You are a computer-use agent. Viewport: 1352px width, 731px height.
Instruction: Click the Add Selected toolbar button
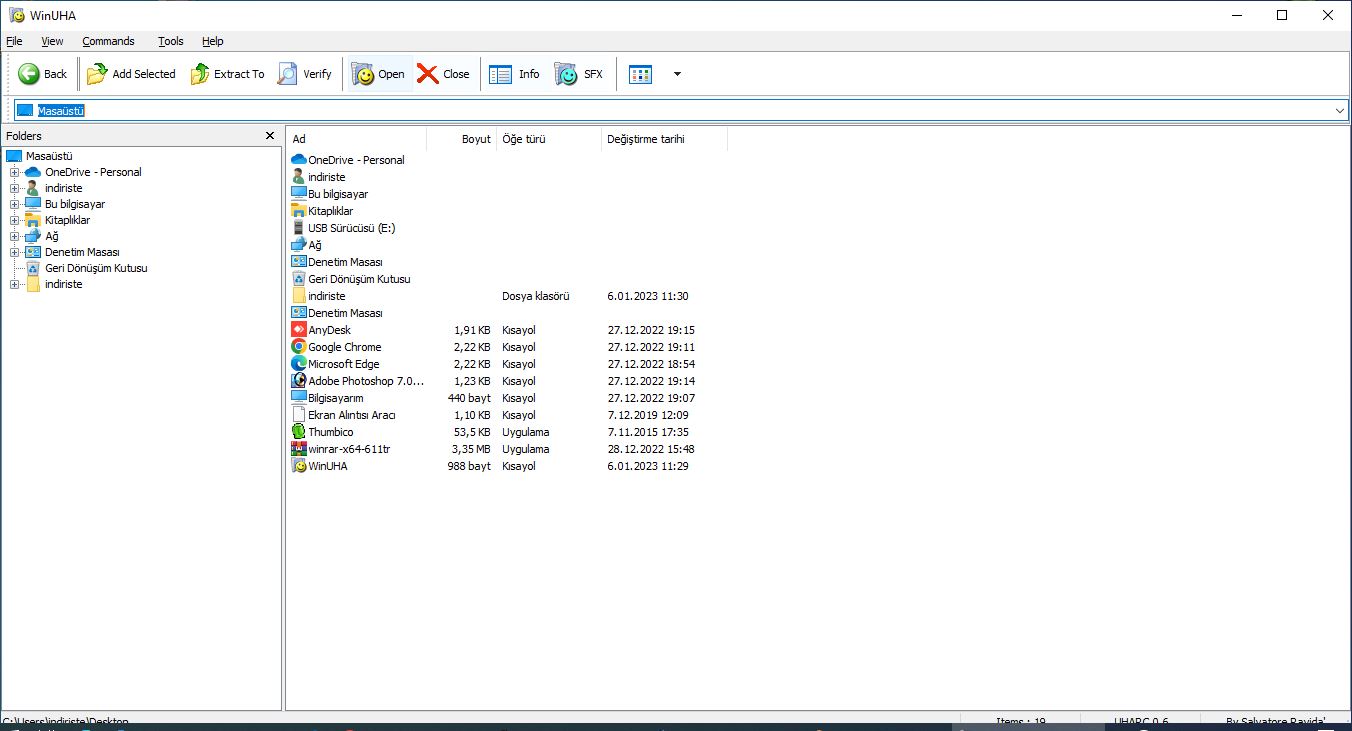131,74
